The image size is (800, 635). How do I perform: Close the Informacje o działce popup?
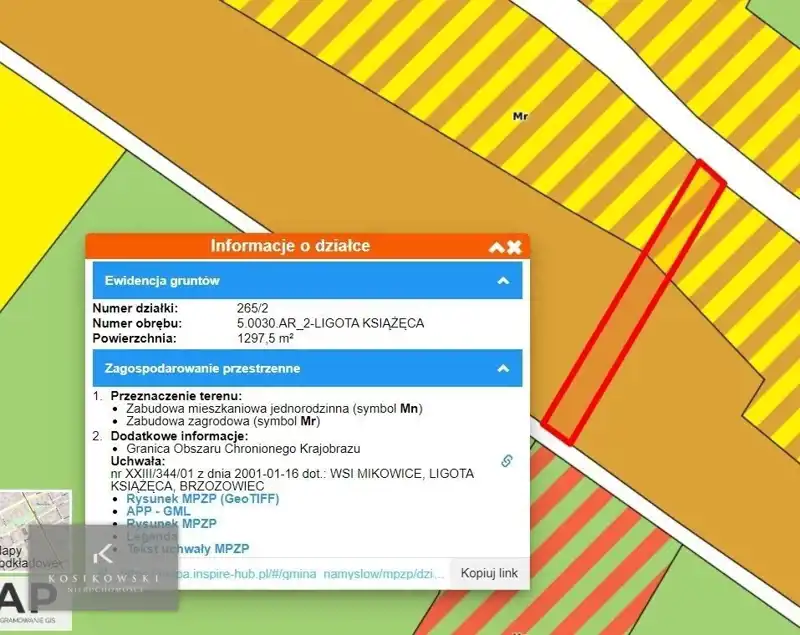(x=514, y=247)
